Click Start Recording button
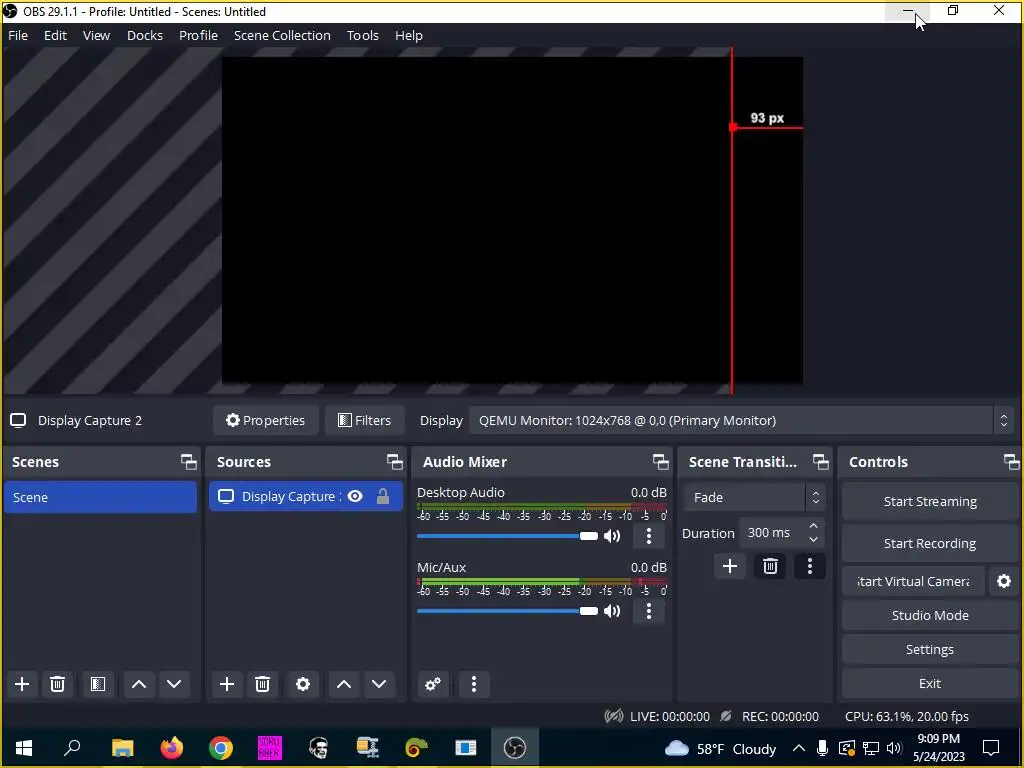This screenshot has height=768, width=1024. (930, 543)
